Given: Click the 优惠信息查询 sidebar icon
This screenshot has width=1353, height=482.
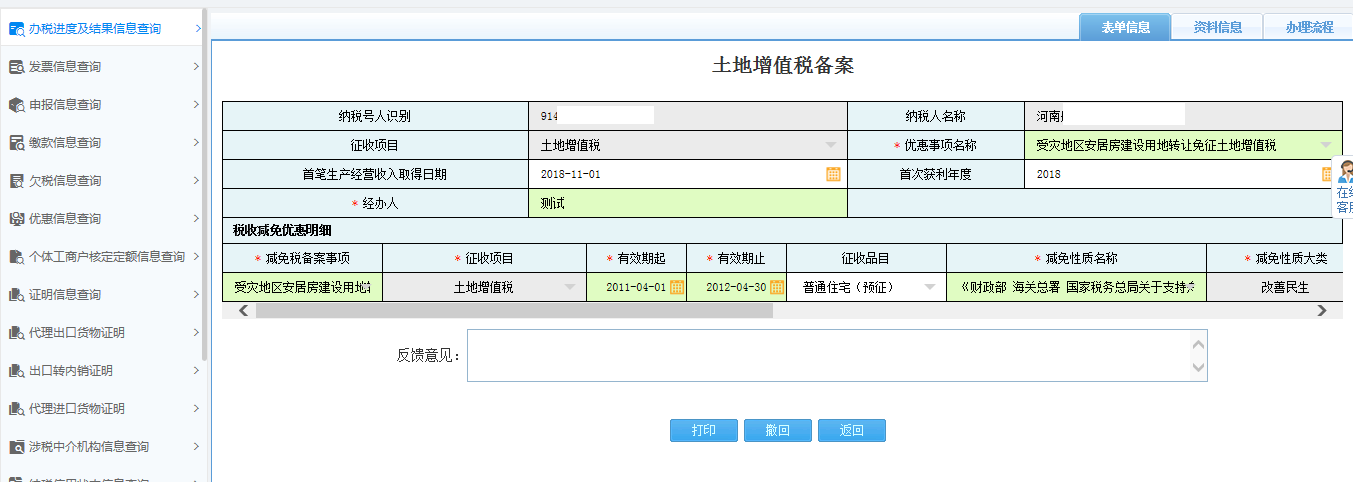Looking at the screenshot, I should [16, 219].
